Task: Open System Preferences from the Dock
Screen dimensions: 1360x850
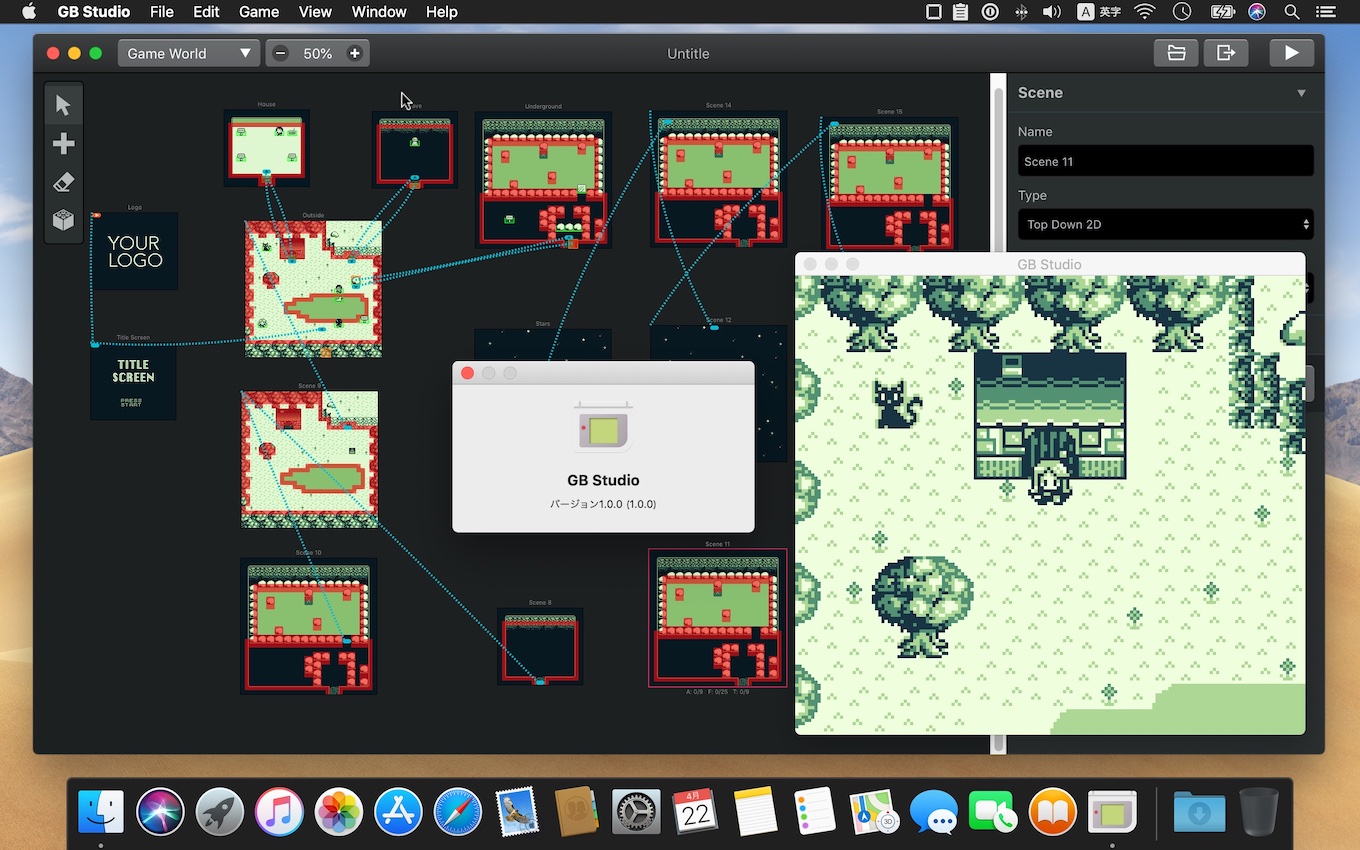Action: 636,811
